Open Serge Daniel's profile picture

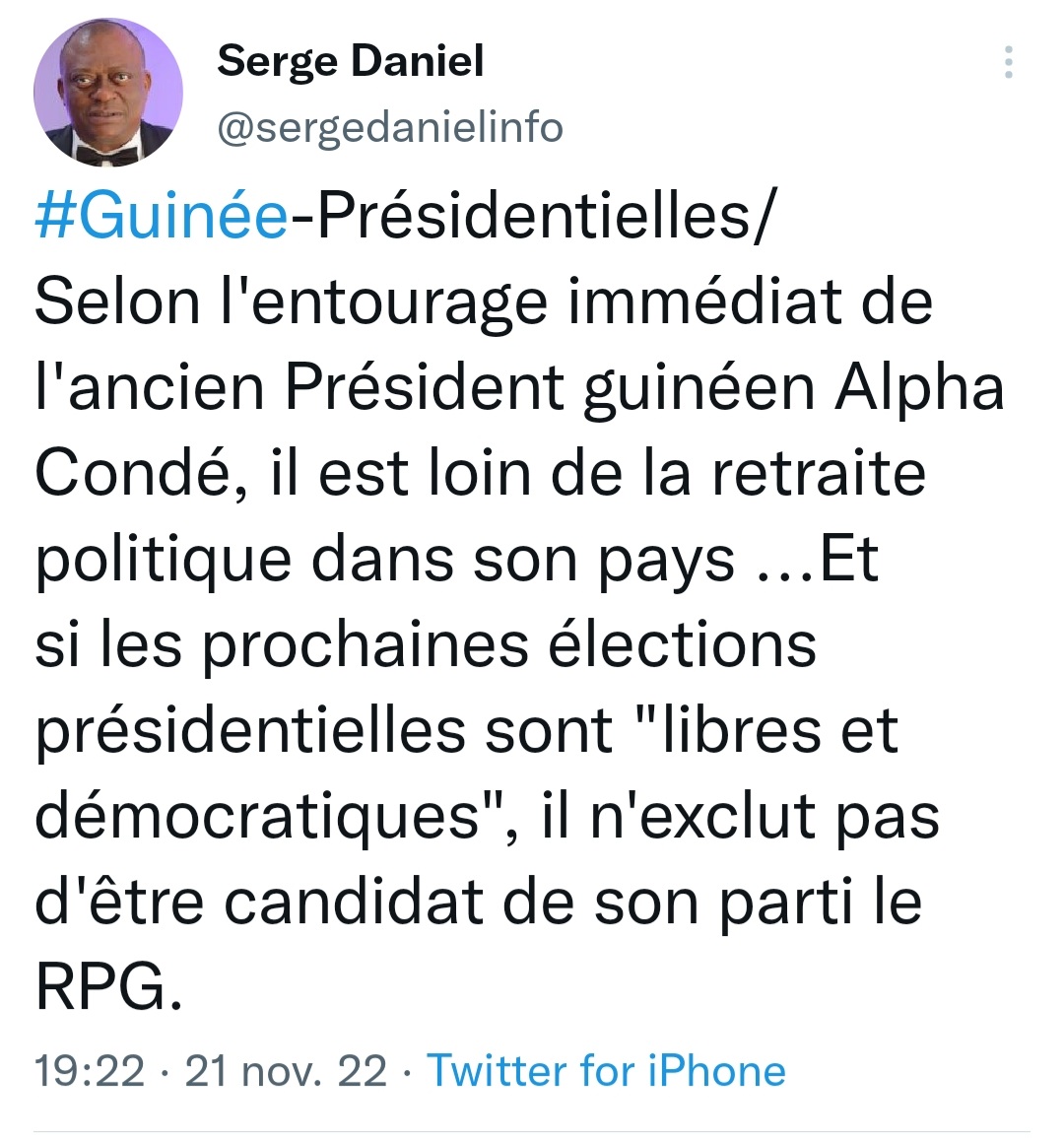108,92
